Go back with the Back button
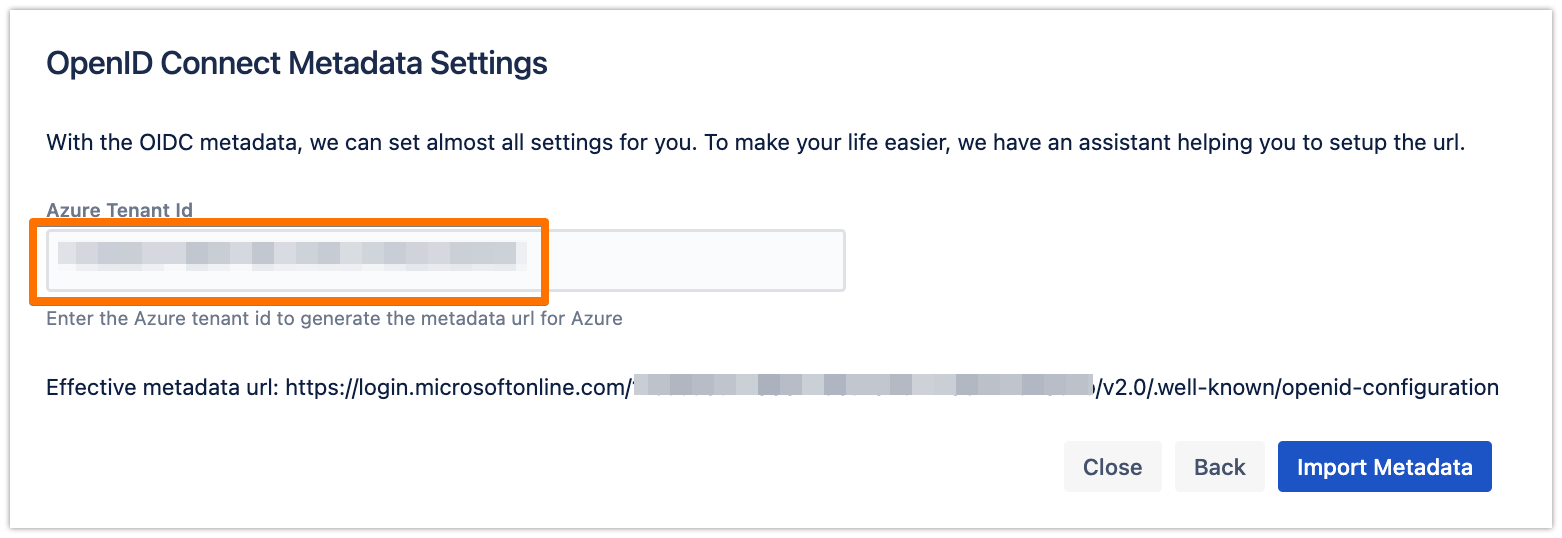1562x538 pixels. click(x=1219, y=467)
